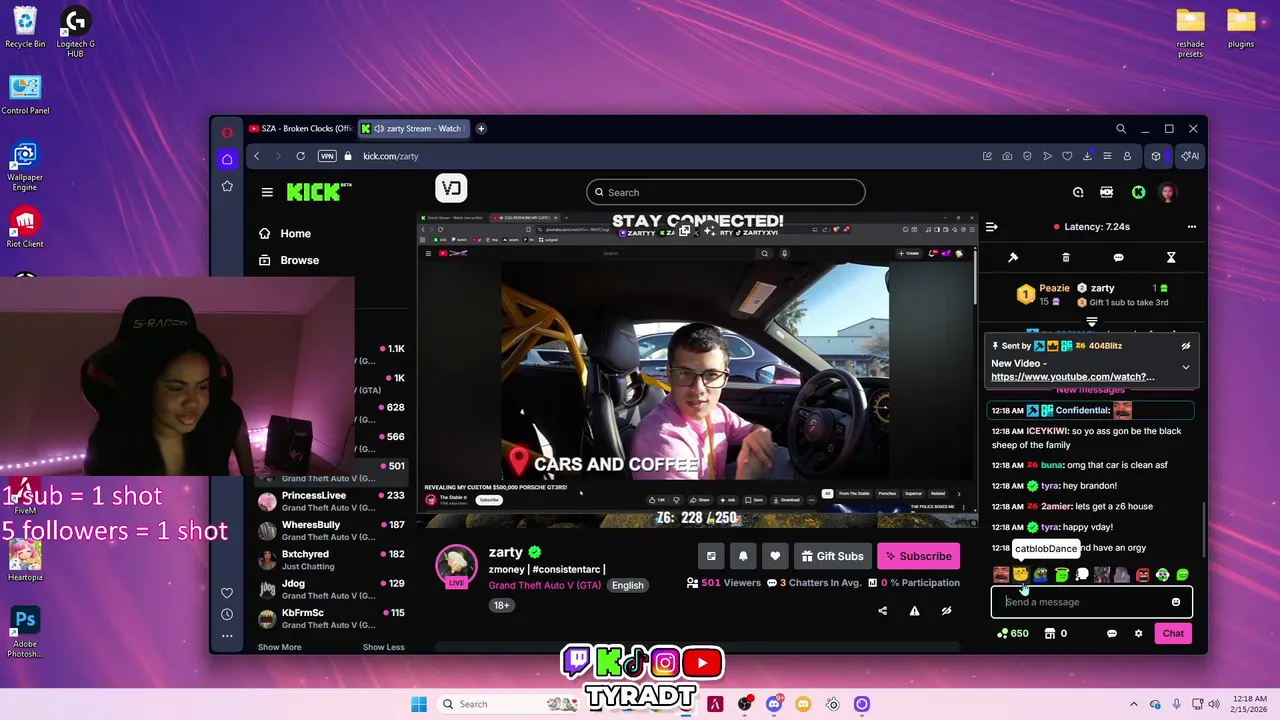Click the hourglass icon in the chat toolbar

pyautogui.click(x=1171, y=258)
